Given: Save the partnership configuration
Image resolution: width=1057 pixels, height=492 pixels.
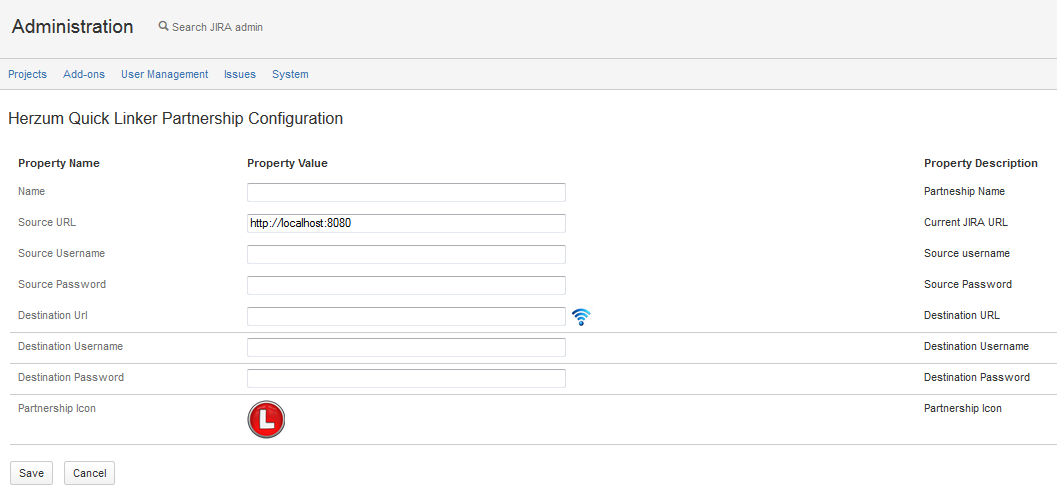Looking at the screenshot, I should coord(31,473).
